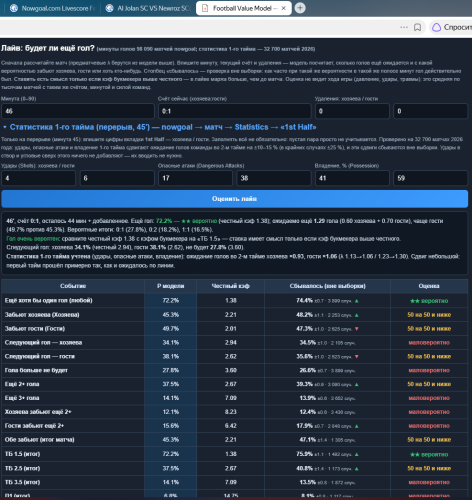Click the away dangerous attacks field showing 38
Viewport: 472px width, 500px height.
(x=274, y=178)
